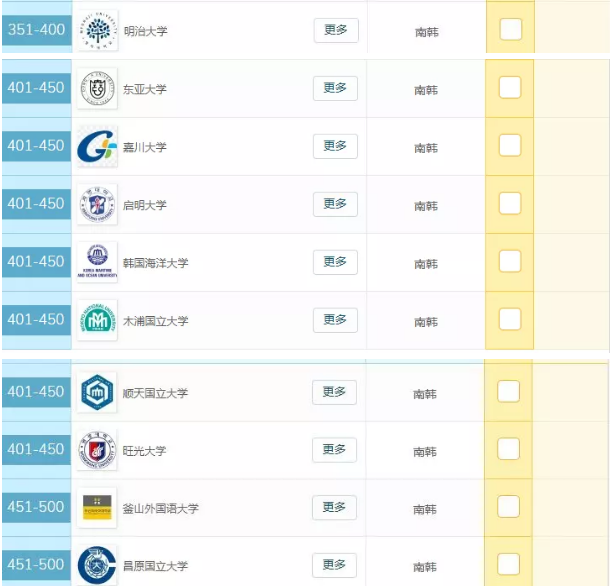Click the 351-400 rank badge

36,30
